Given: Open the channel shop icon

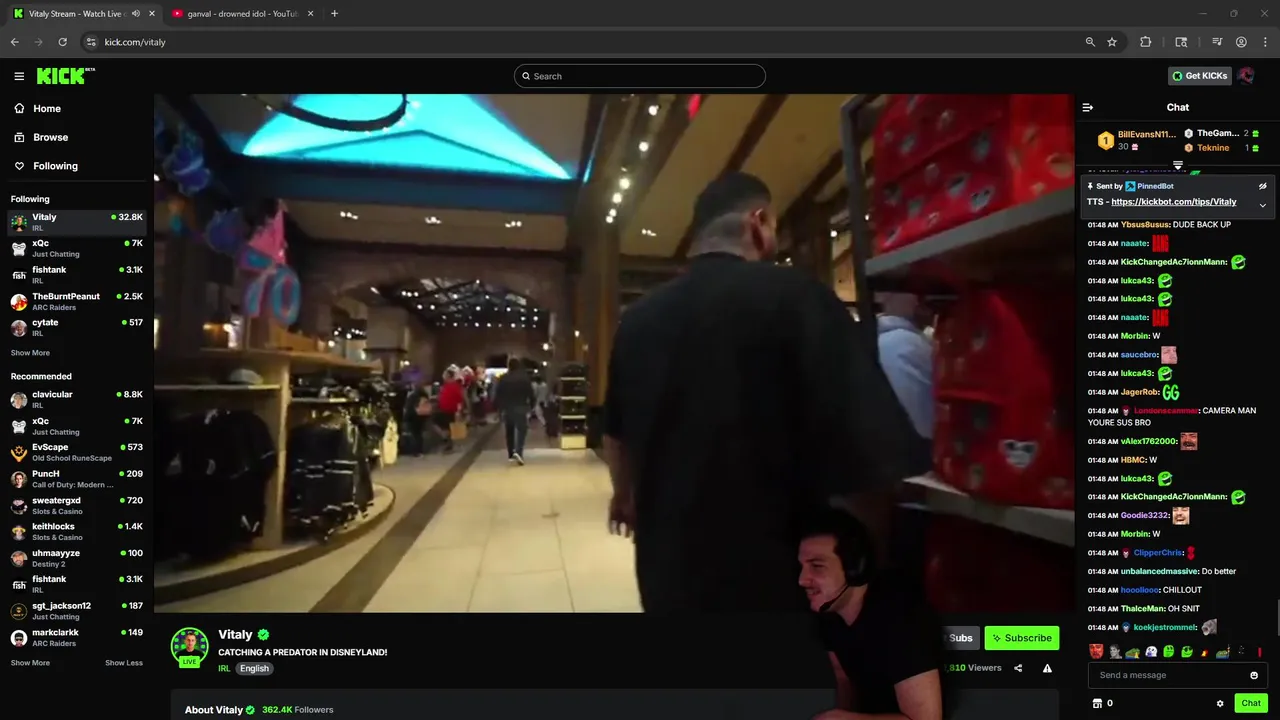Looking at the screenshot, I should (1097, 703).
